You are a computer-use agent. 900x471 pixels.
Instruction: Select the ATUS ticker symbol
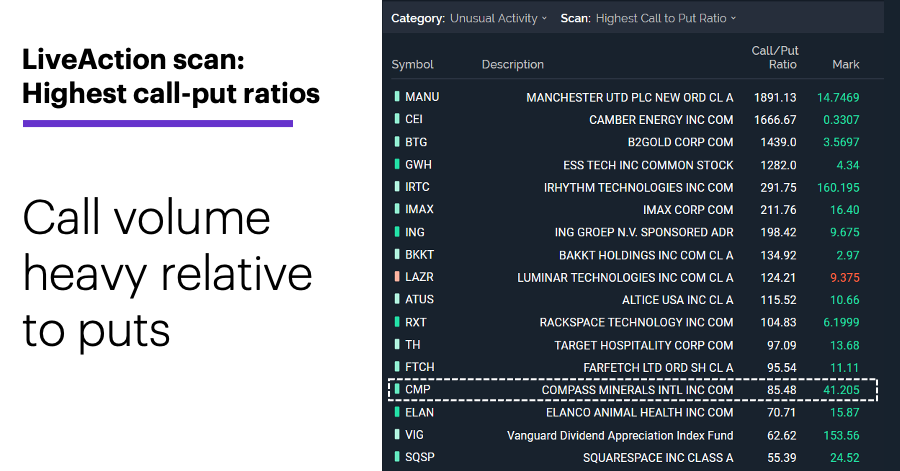[x=420, y=299]
